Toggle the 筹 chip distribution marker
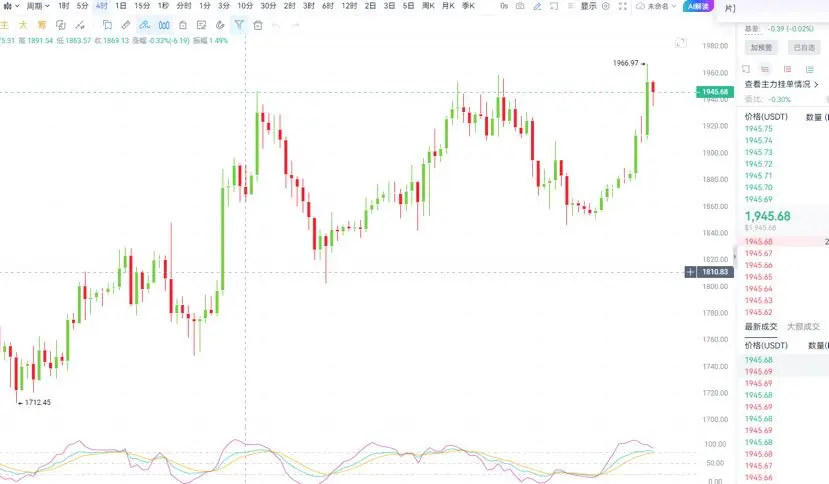 click(x=42, y=25)
